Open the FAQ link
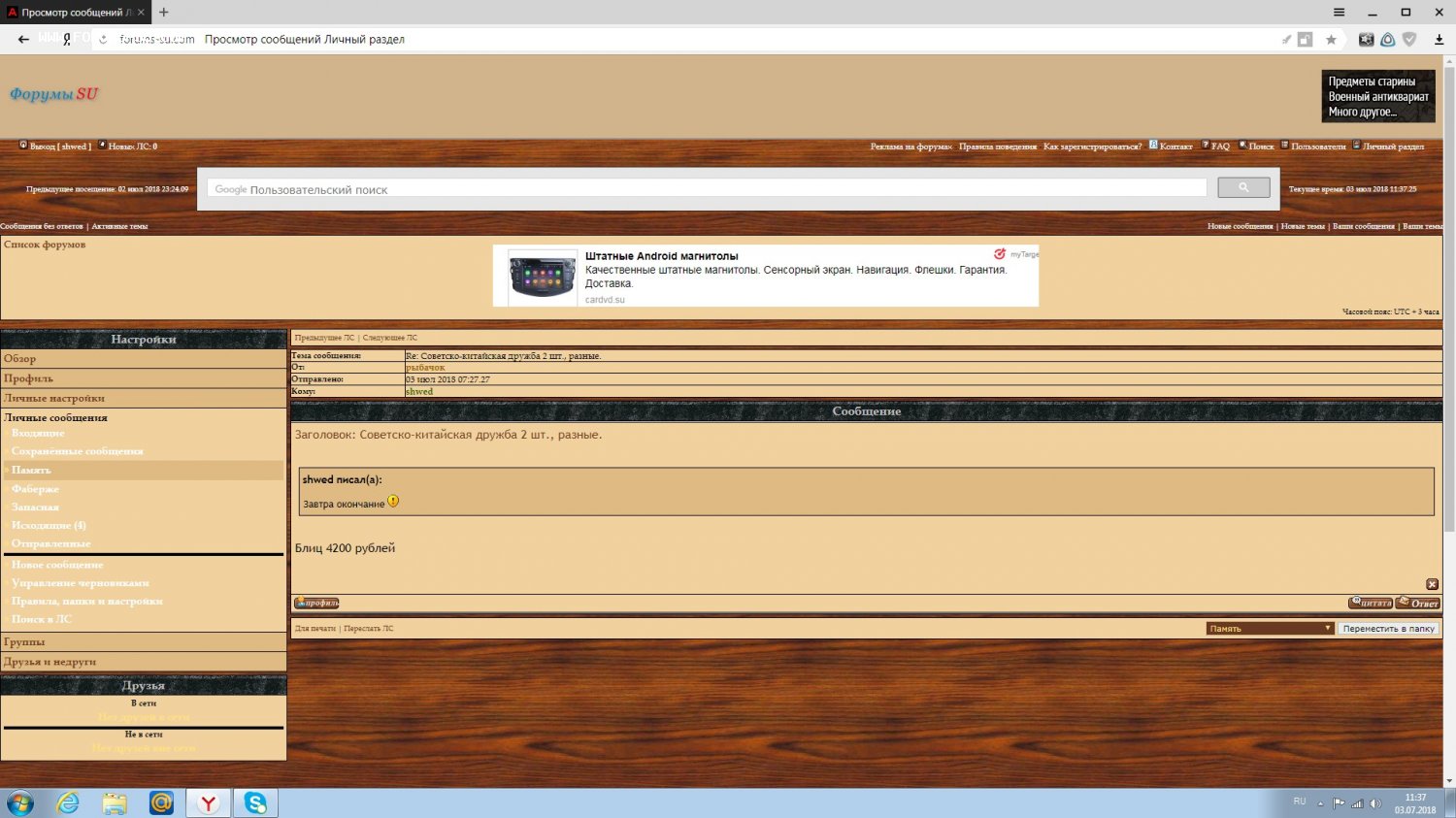Screen dimensions: 1456x818 (x=1215, y=147)
